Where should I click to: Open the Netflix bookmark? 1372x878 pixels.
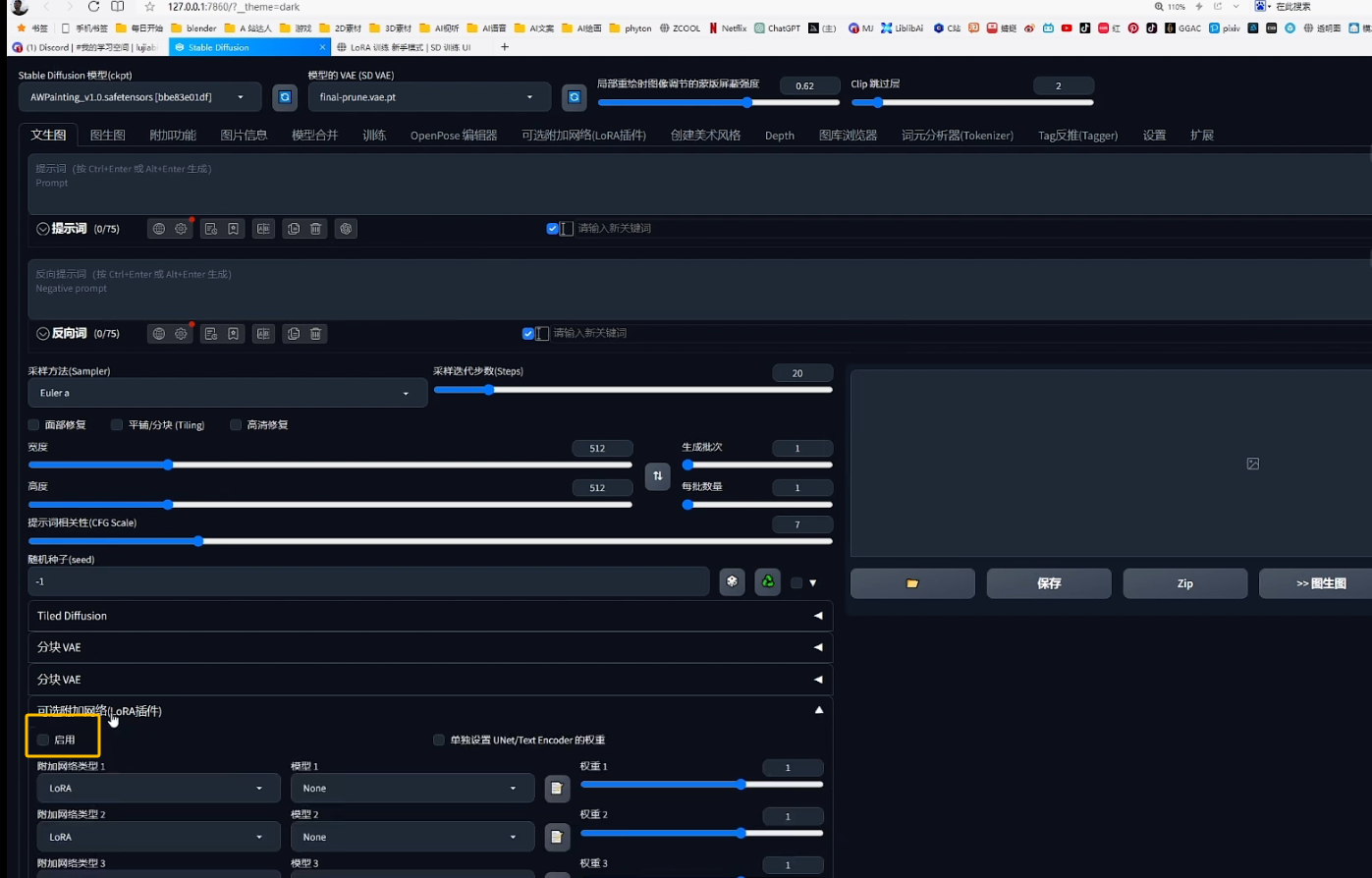(728, 28)
